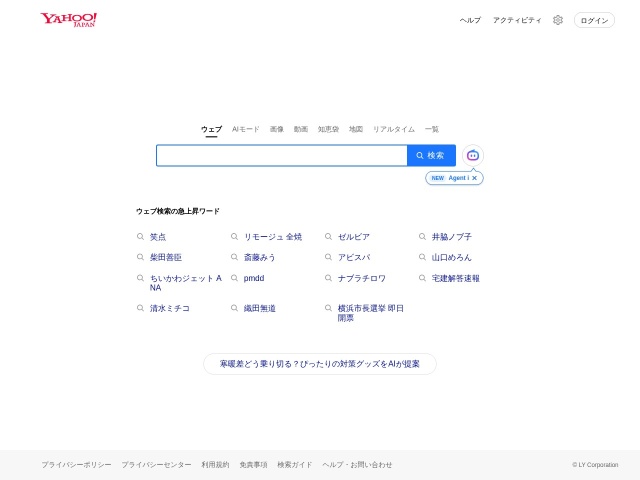Open 利用規約 footer link

coord(216,464)
